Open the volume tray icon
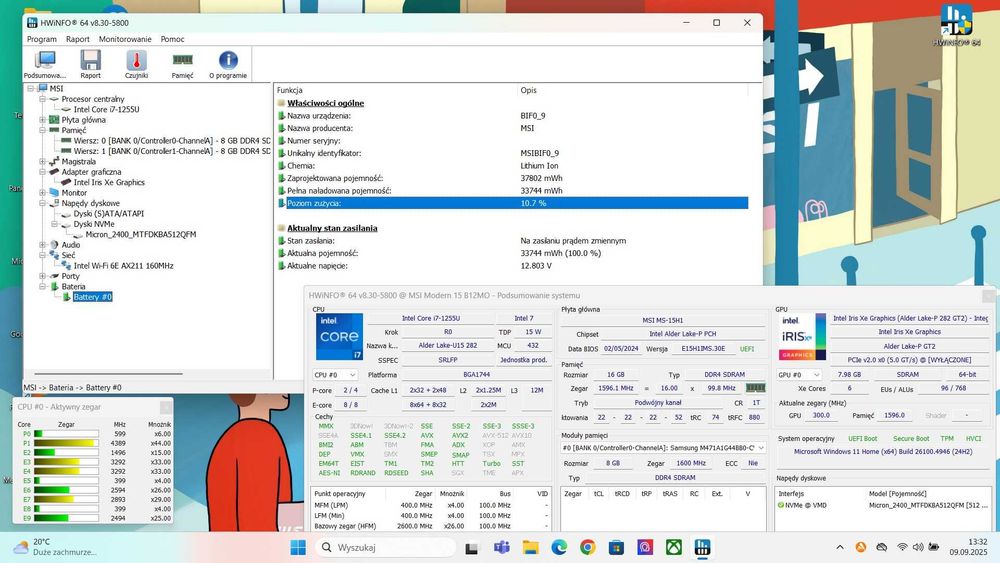The height and width of the screenshot is (563, 1000). [x=918, y=547]
